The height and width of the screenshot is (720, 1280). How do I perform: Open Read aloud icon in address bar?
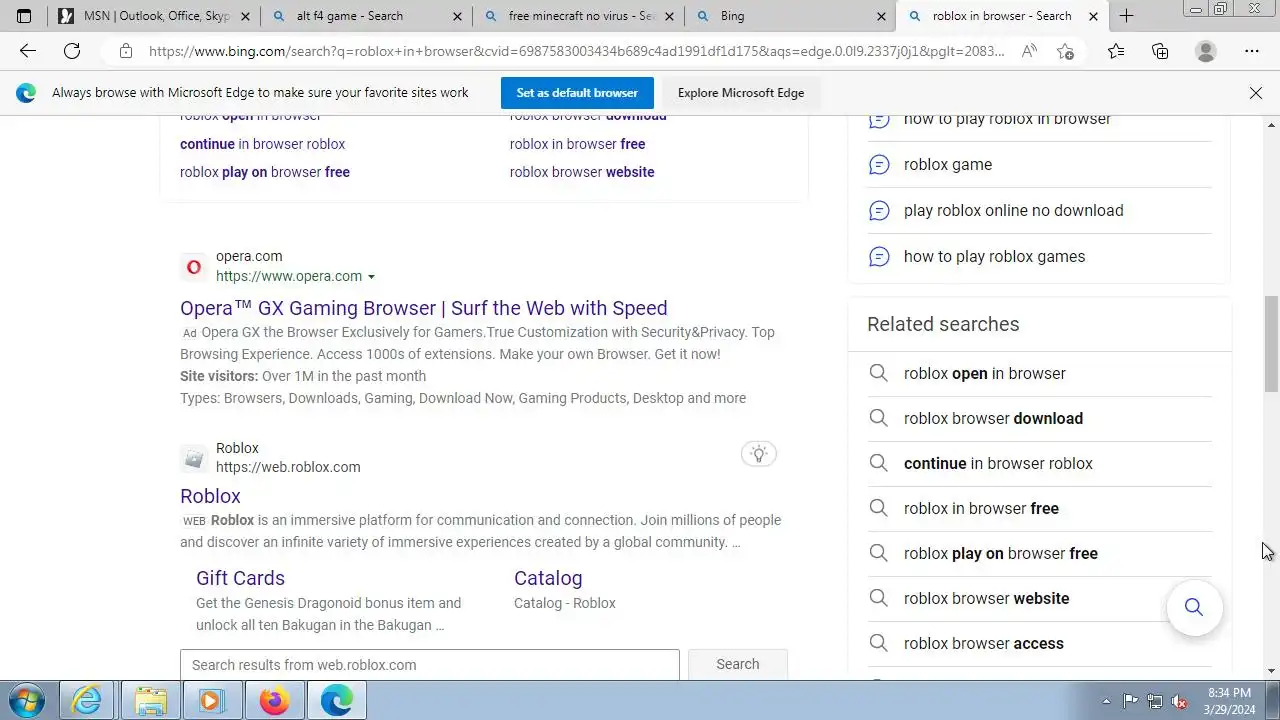pyautogui.click(x=1029, y=51)
